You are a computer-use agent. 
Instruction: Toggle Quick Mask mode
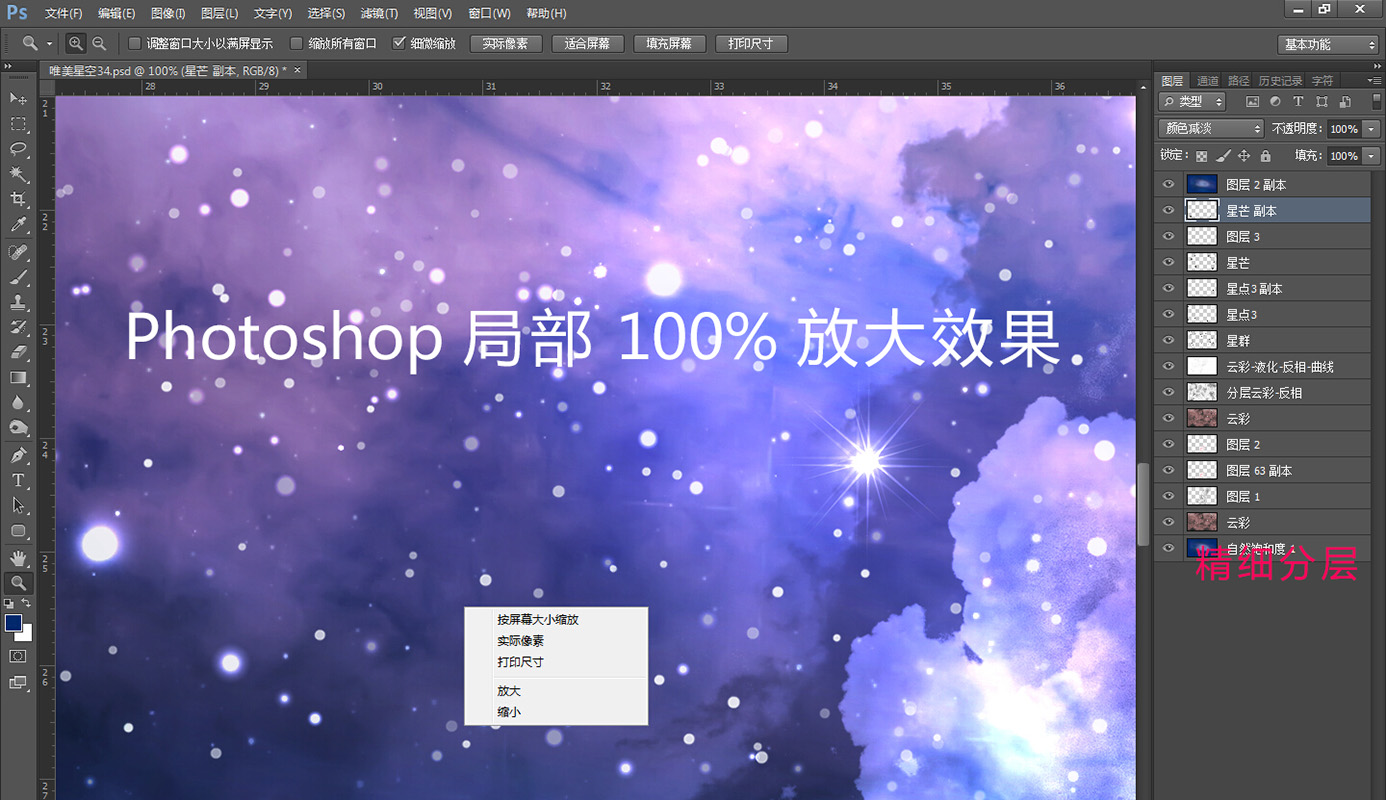(18, 656)
